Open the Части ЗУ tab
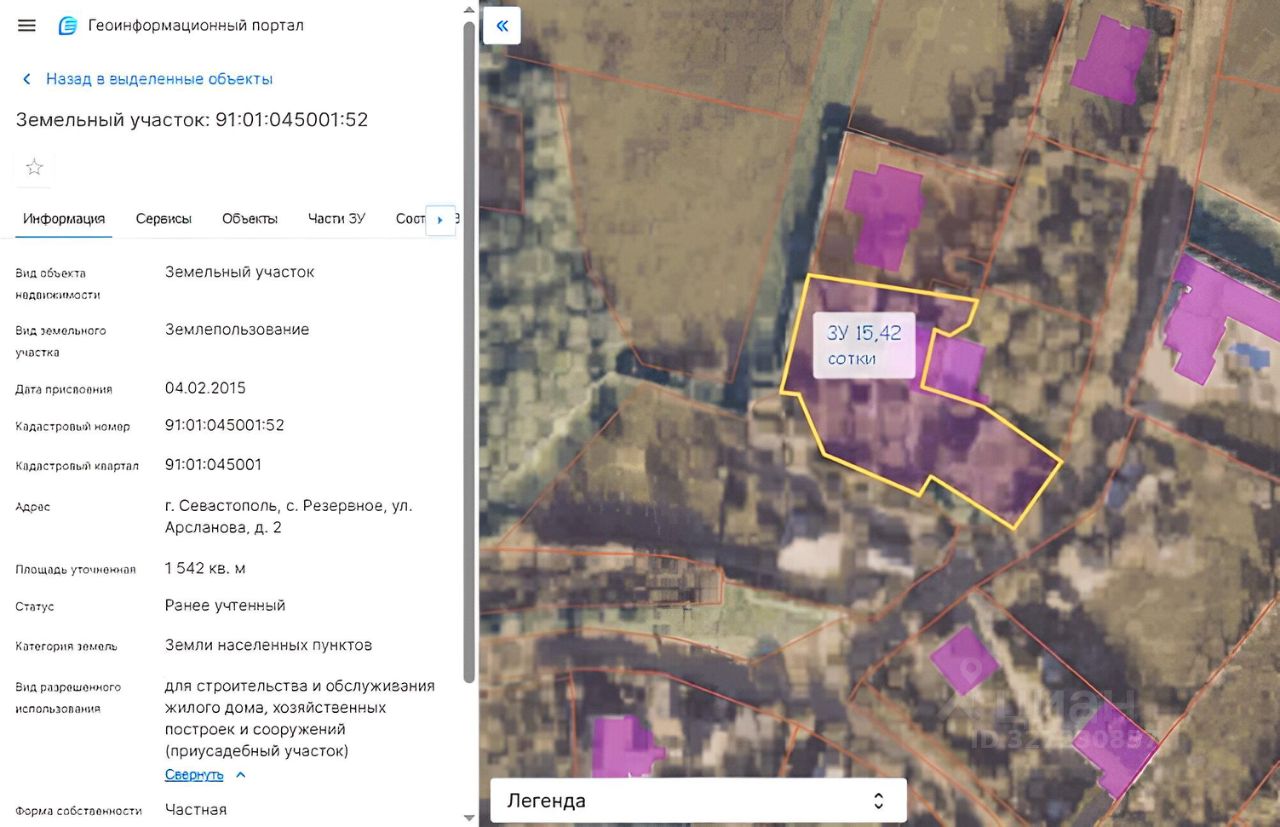1280x827 pixels. (337, 219)
